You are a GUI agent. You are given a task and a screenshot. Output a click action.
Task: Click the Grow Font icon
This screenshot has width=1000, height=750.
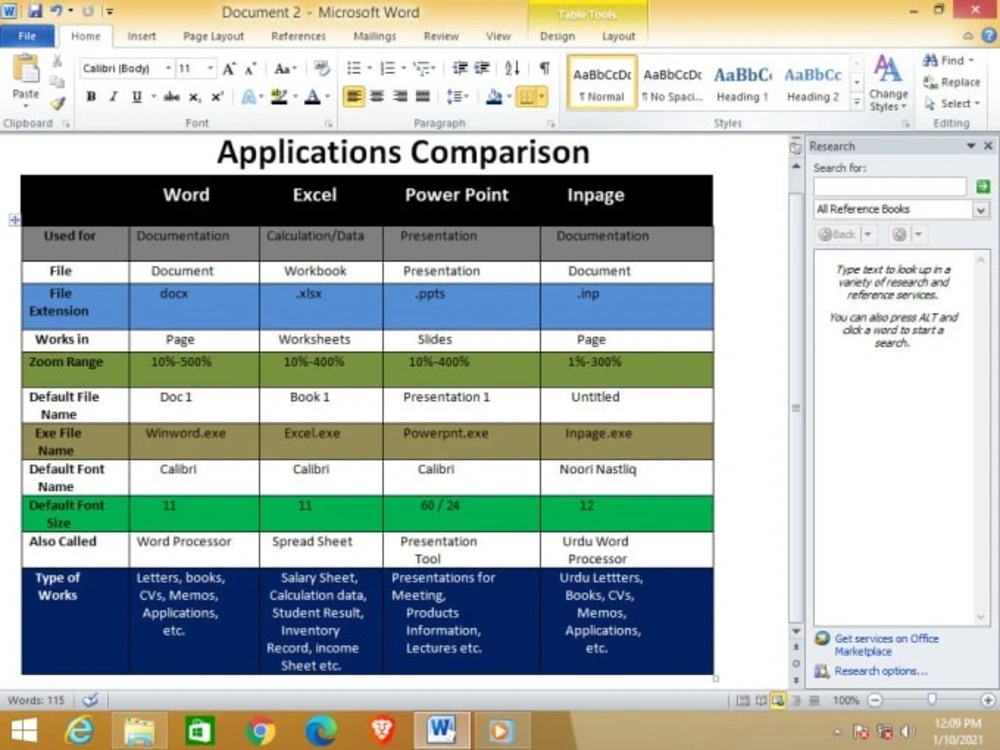pyautogui.click(x=228, y=68)
